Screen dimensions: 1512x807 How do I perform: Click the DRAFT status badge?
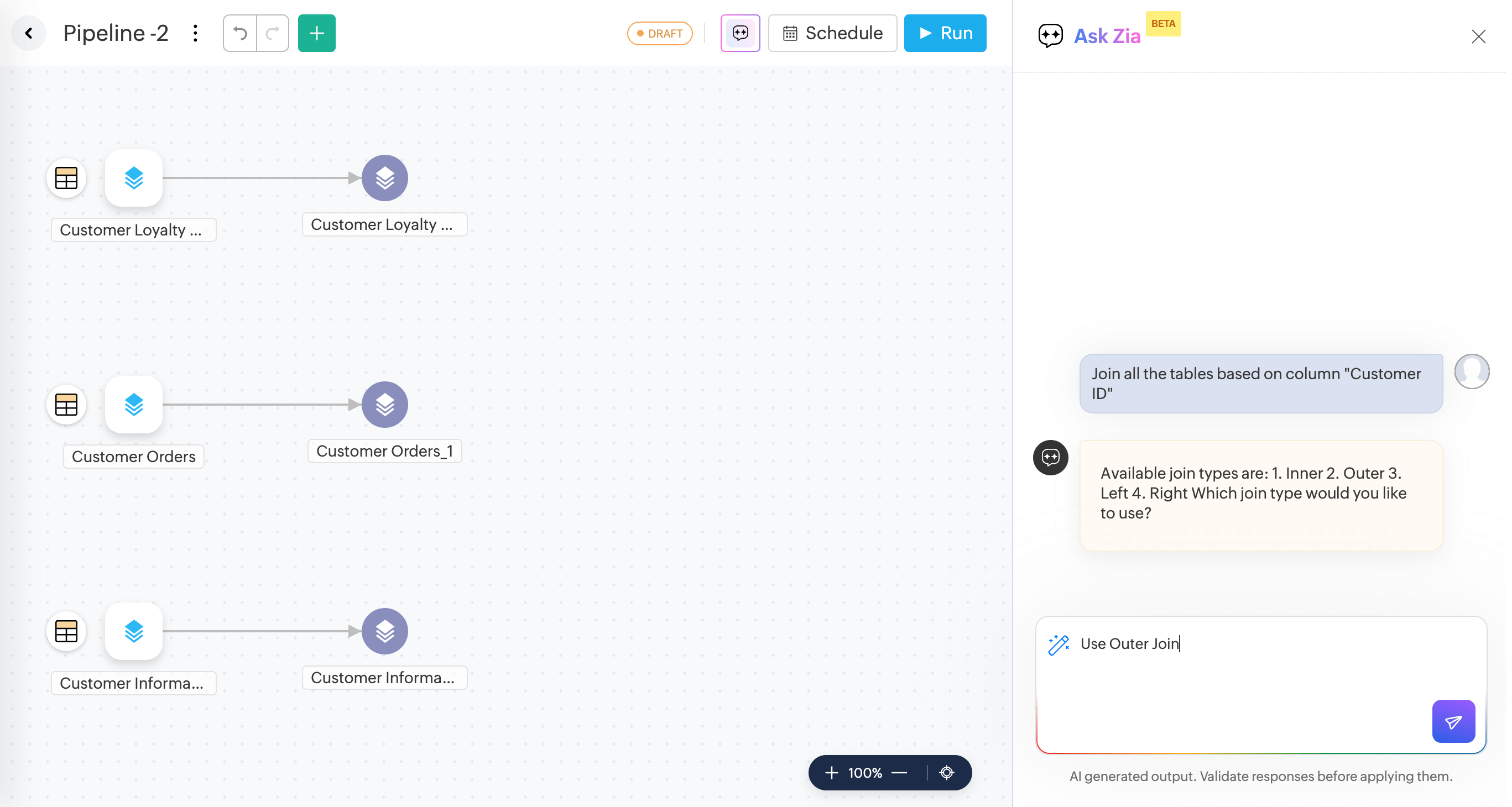point(660,33)
